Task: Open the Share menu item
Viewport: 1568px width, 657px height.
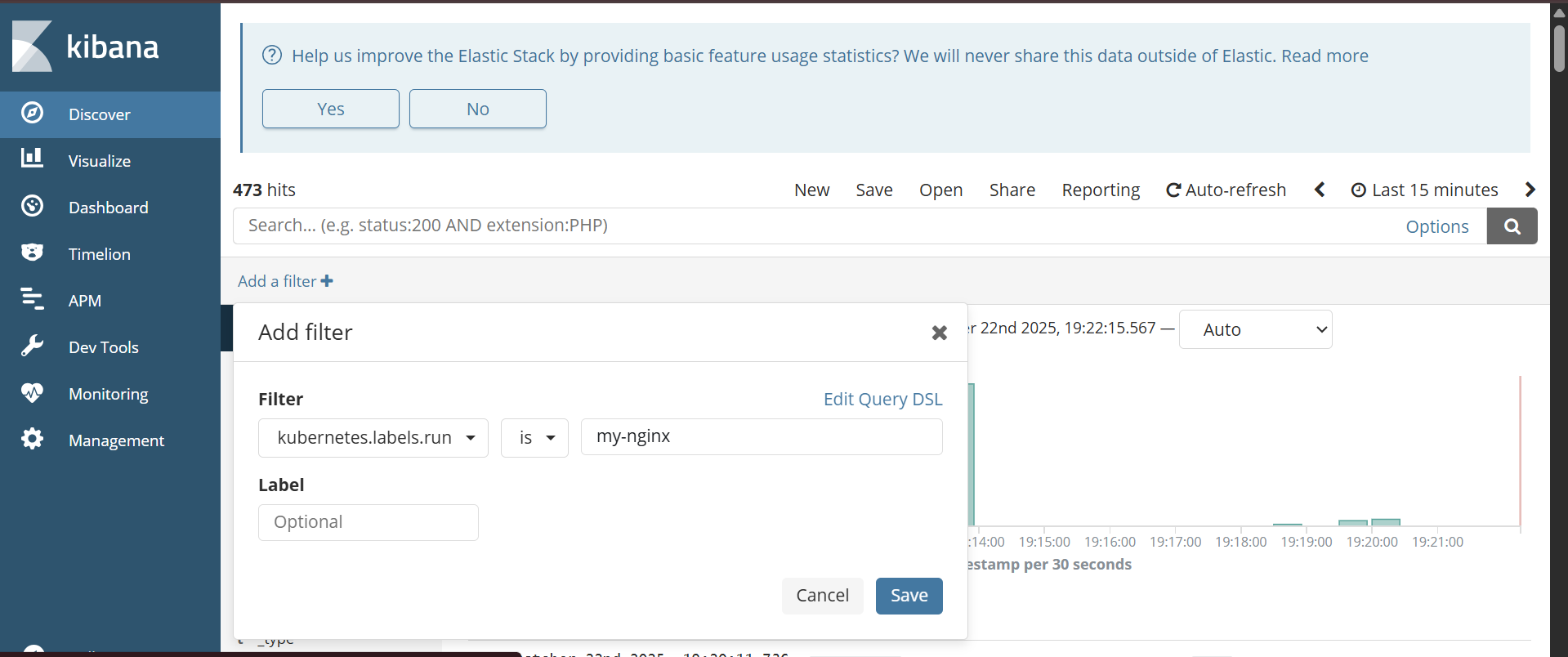Action: tap(1012, 190)
